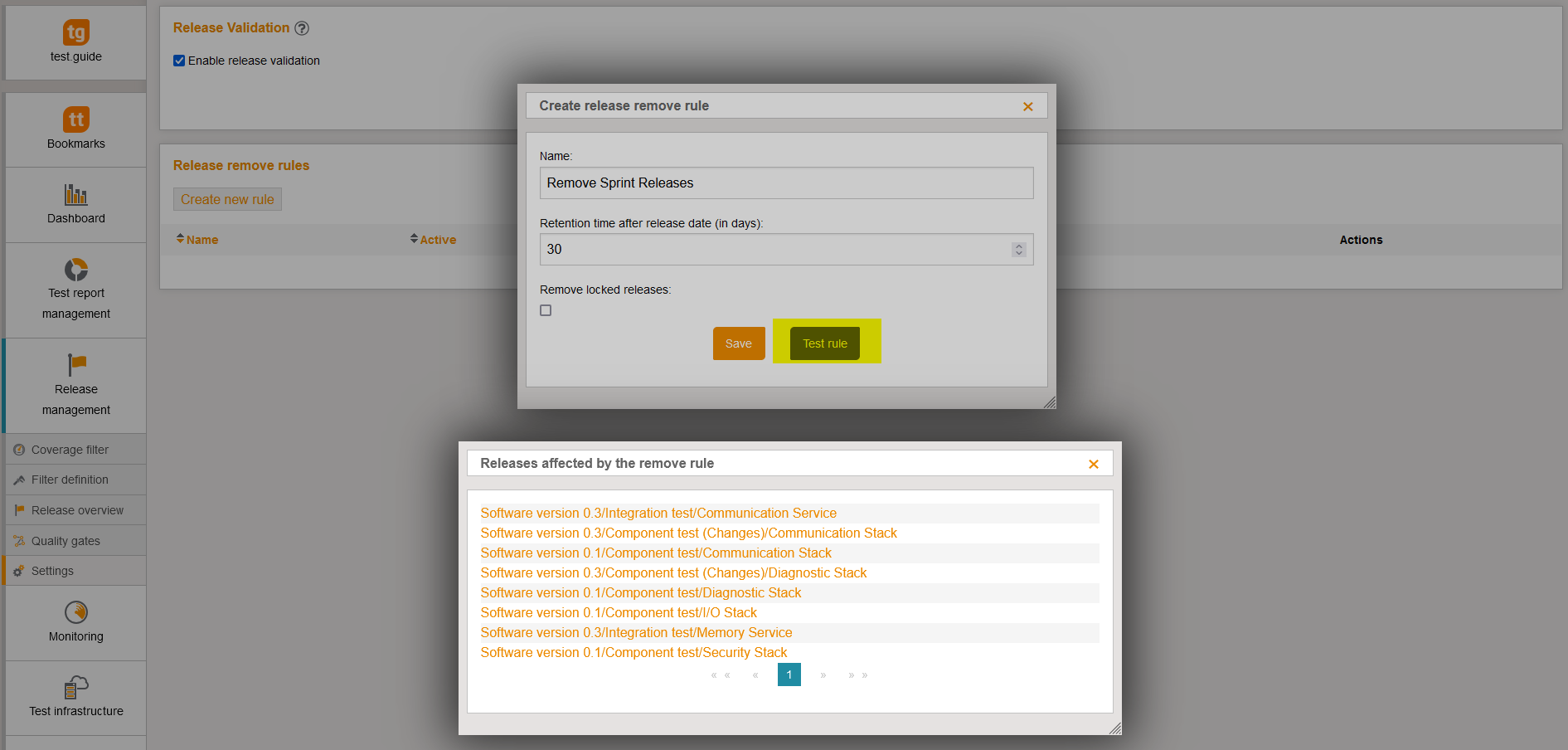Open Software version 0.1/Component test/I/O Stack link
Screen dimensions: 1568x750
tap(619, 613)
